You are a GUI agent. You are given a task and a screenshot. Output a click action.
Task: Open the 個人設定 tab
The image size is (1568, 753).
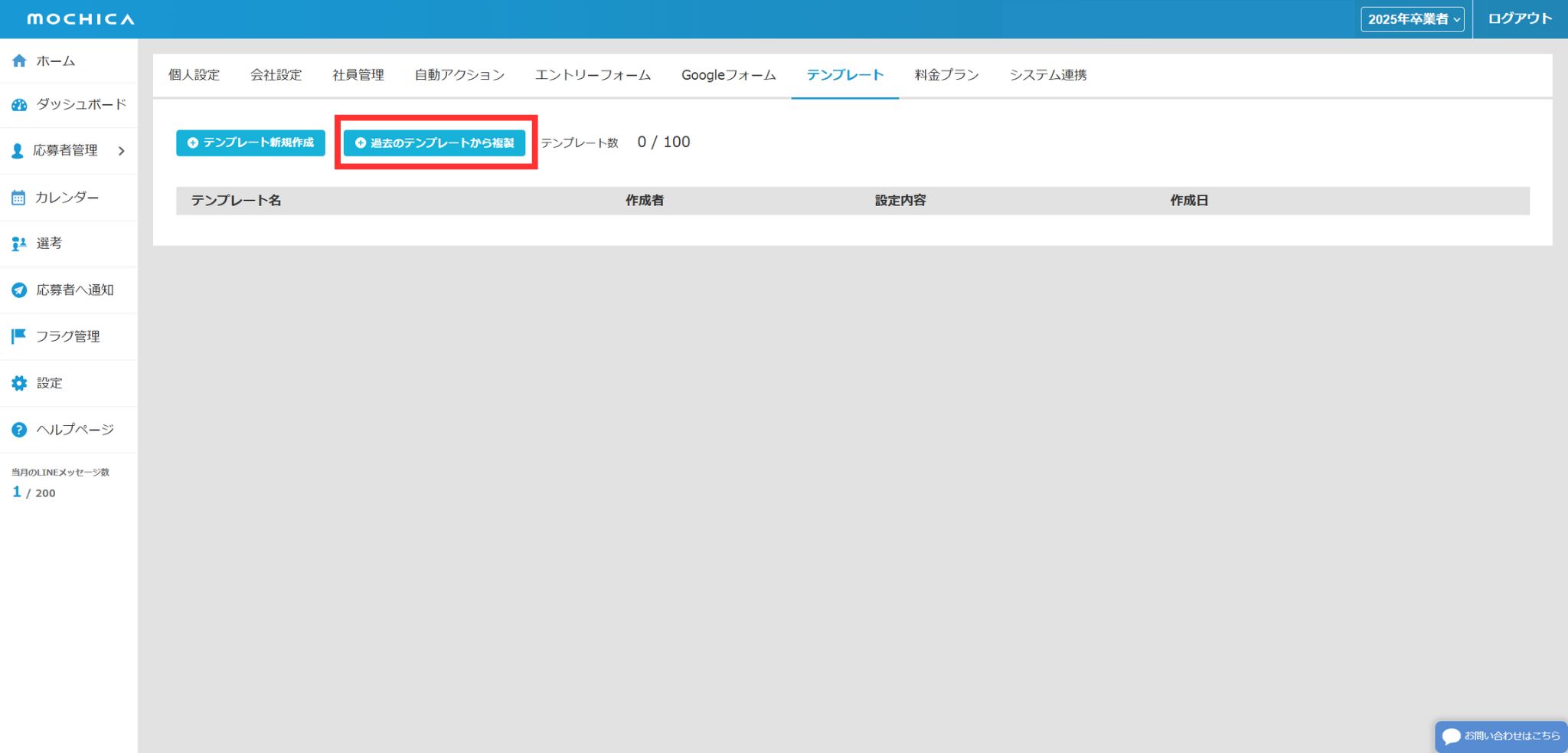(194, 75)
